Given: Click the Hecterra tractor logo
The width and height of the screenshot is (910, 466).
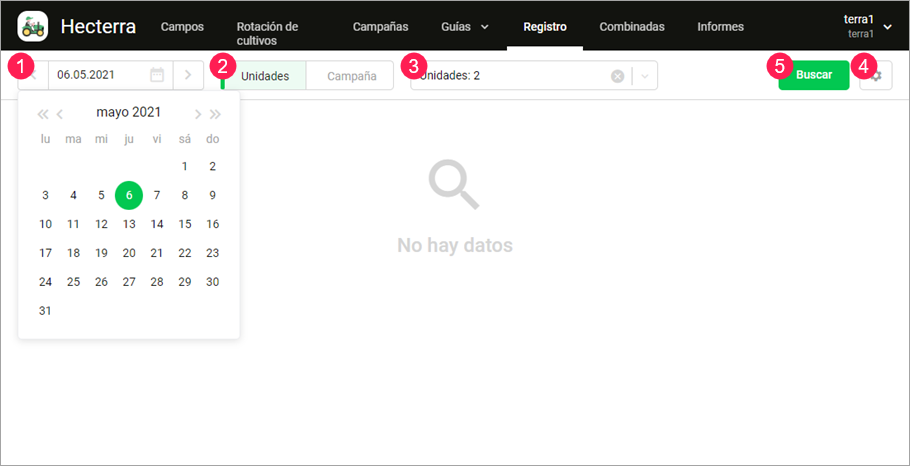Looking at the screenshot, I should (32, 27).
